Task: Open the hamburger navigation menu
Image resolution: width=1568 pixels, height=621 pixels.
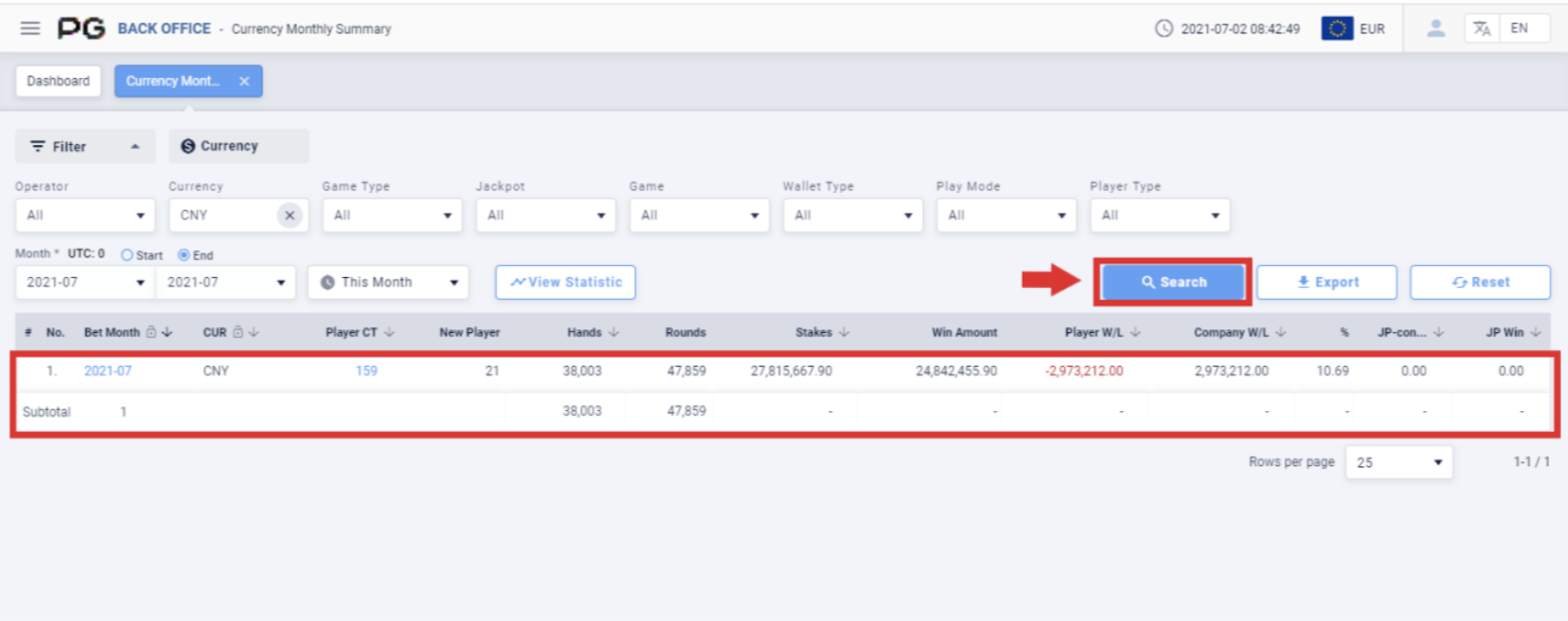Action: (x=31, y=29)
